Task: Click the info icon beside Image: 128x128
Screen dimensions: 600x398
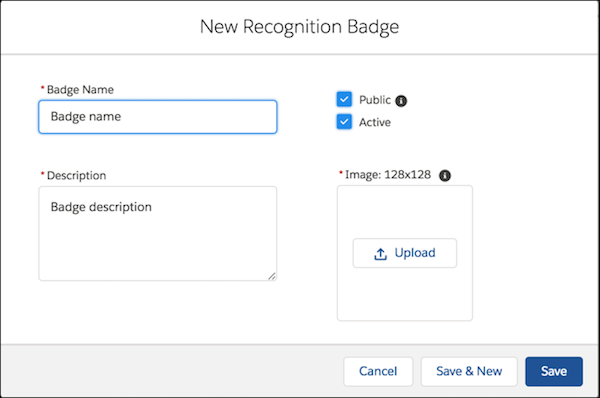Action: (x=445, y=176)
